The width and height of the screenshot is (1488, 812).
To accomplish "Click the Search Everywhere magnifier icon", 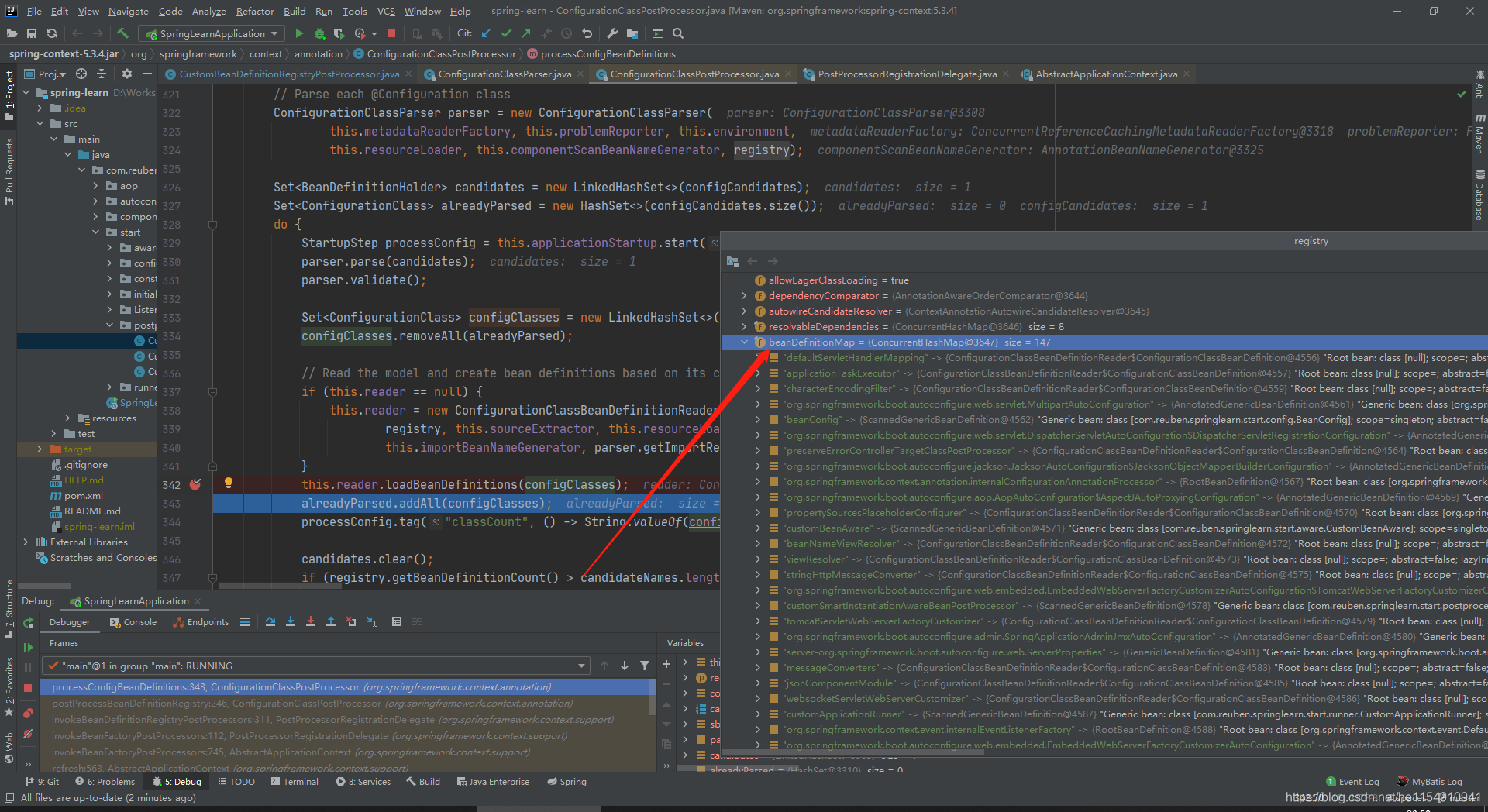I will point(678,33).
